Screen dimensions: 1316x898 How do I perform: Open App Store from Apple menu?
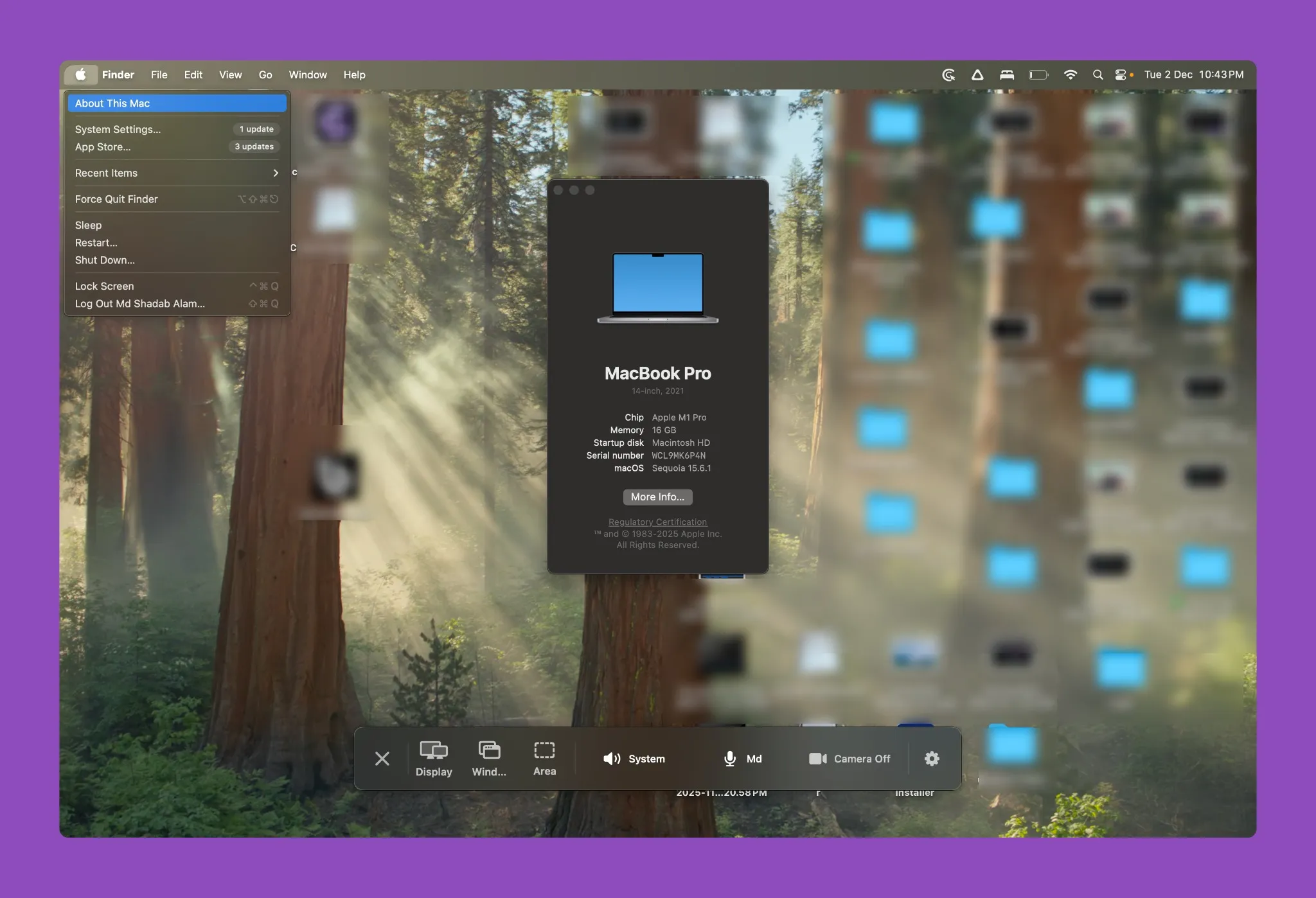click(177, 146)
